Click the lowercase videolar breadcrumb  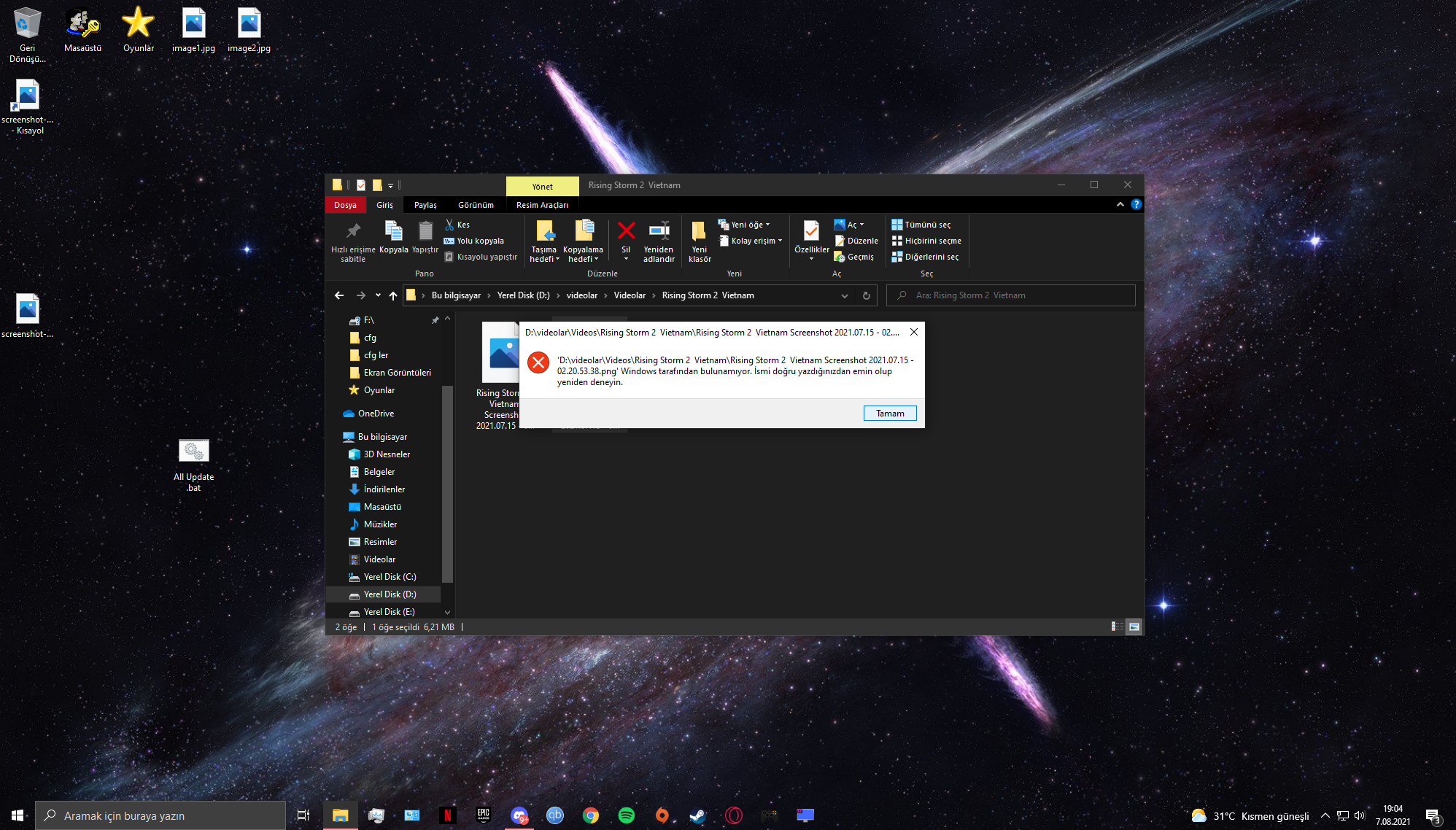tap(582, 295)
